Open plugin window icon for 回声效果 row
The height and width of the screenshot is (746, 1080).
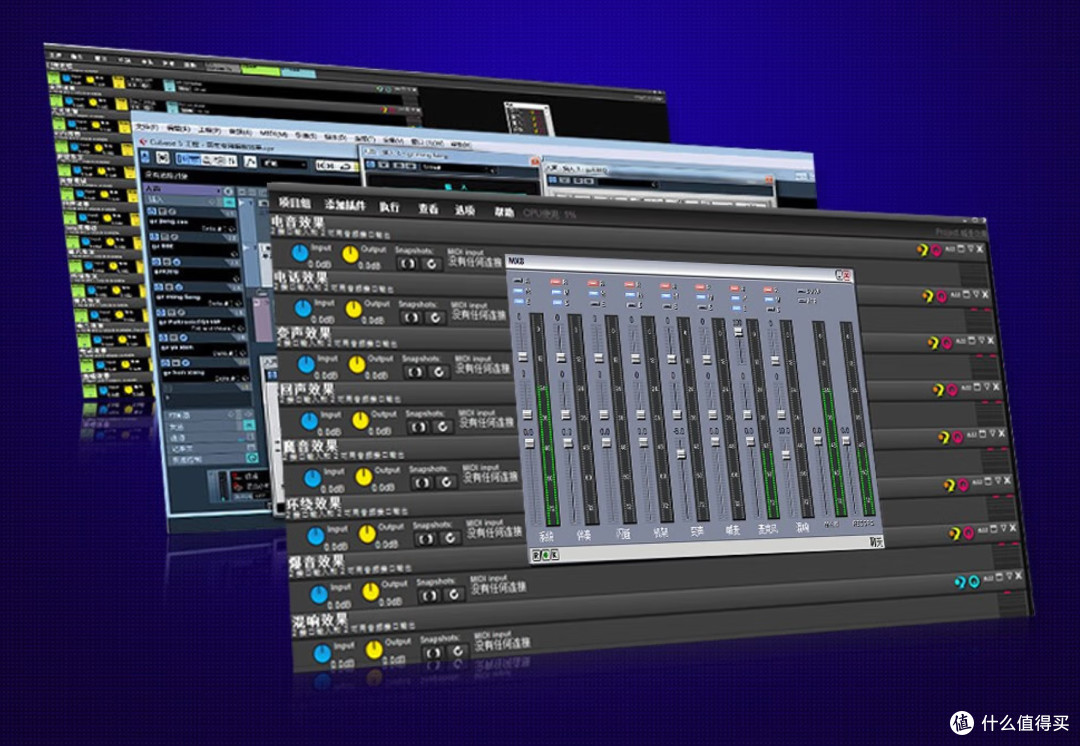[x=978, y=387]
